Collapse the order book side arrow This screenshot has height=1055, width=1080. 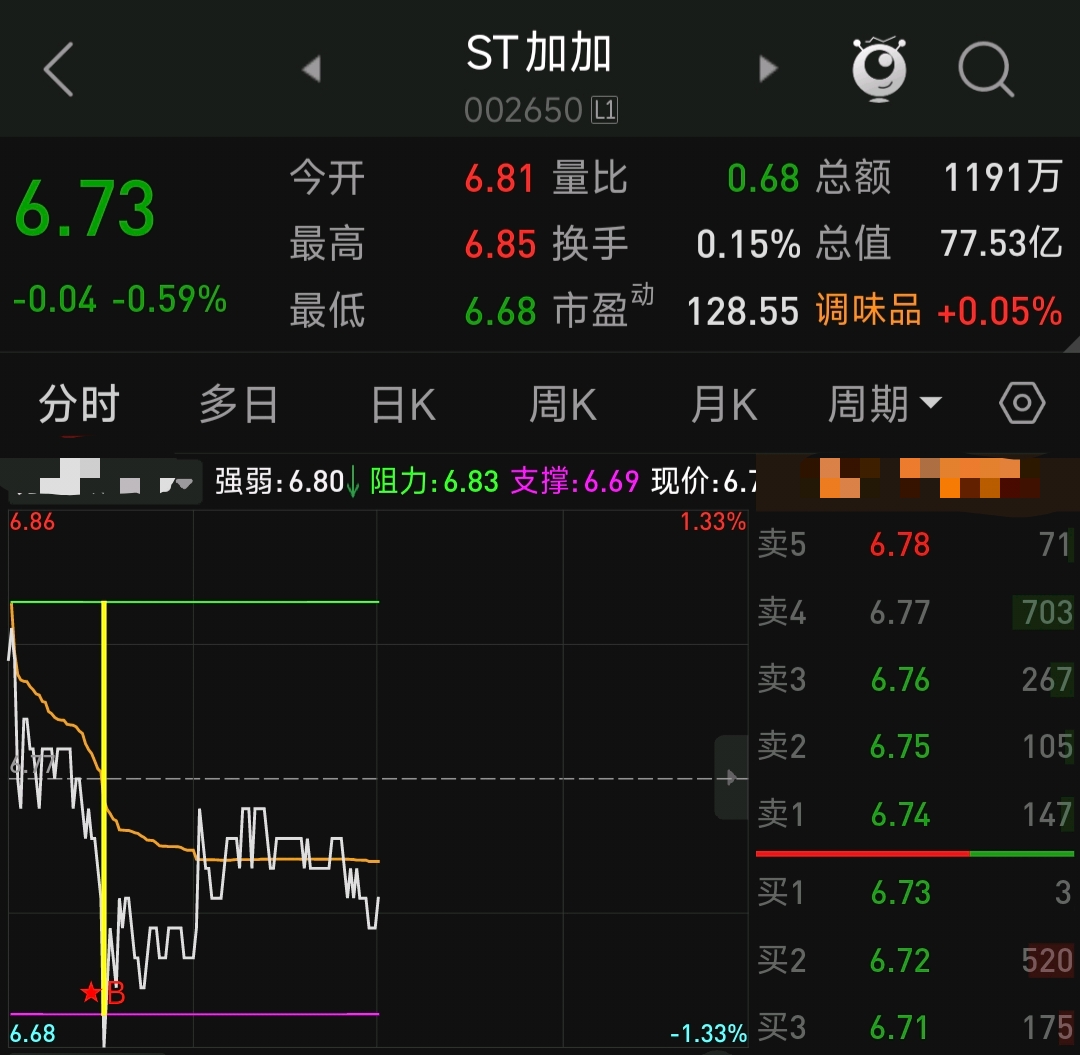[x=731, y=777]
